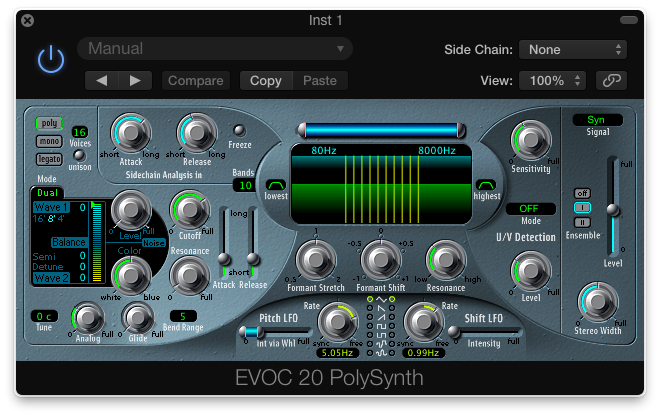This screenshot has width=660, height=417.
Task: Click the Glide knob
Action: pos(137,318)
